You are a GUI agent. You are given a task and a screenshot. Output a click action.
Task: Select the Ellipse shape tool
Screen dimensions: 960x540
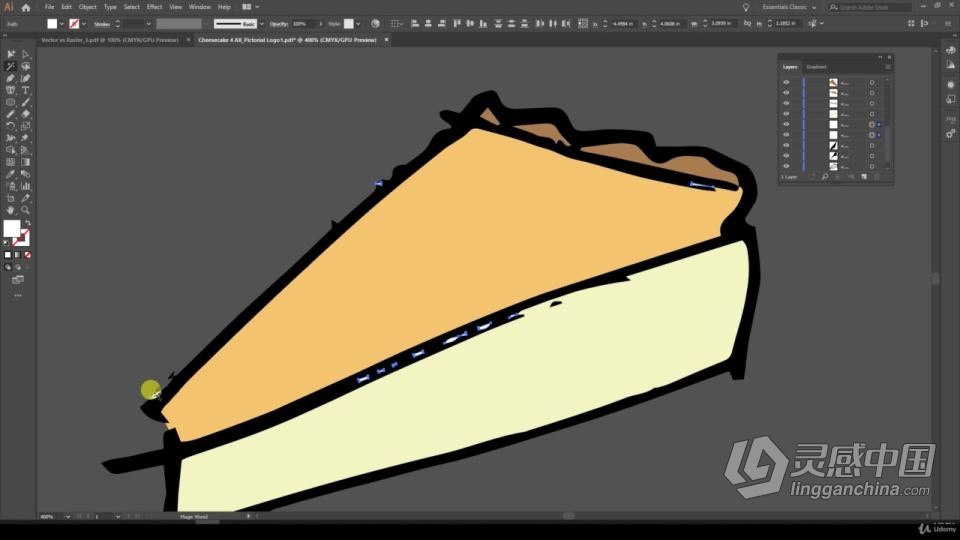pyautogui.click(x=10, y=102)
